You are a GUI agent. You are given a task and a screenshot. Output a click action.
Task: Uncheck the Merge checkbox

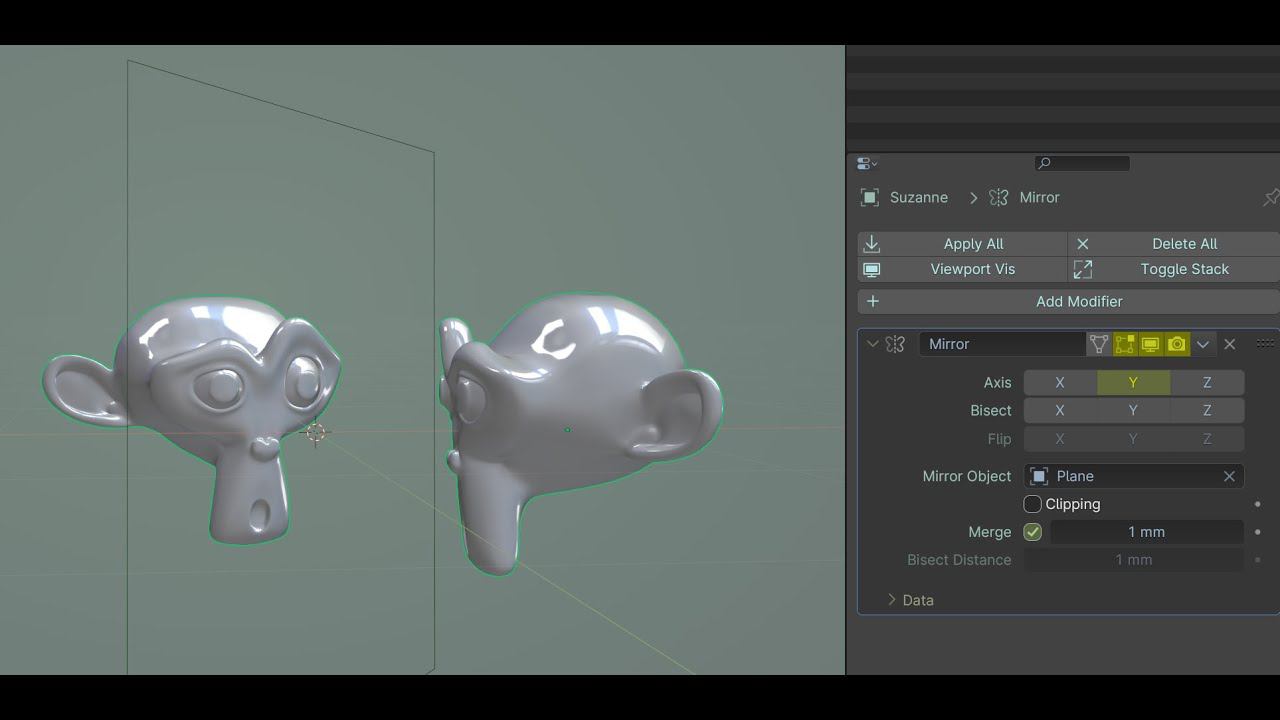tap(1033, 532)
